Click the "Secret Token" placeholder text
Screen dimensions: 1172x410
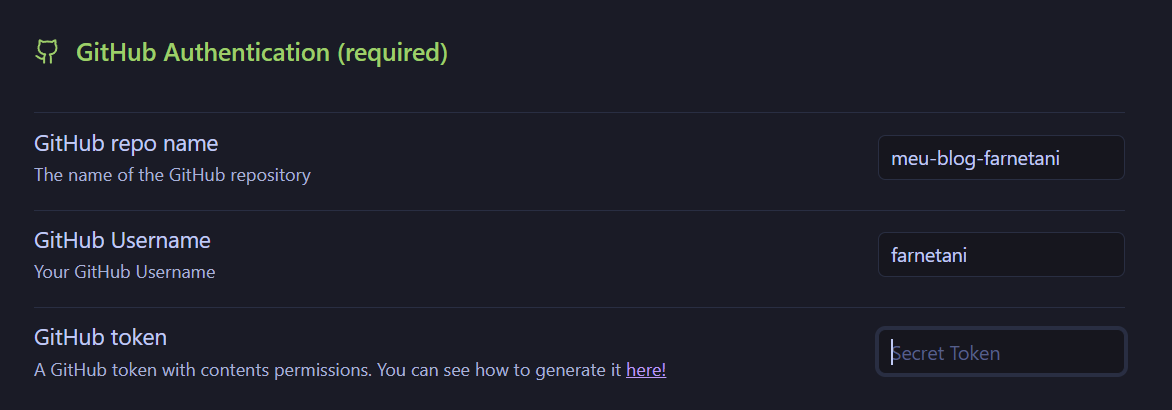[946, 353]
